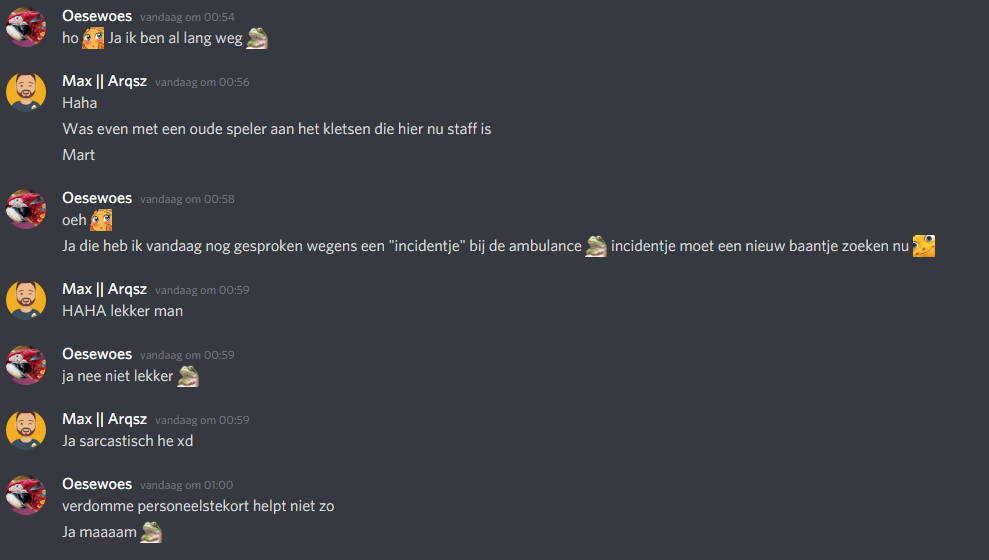
Task: Click frog emoji after "lang weg"
Action: click(x=257, y=38)
